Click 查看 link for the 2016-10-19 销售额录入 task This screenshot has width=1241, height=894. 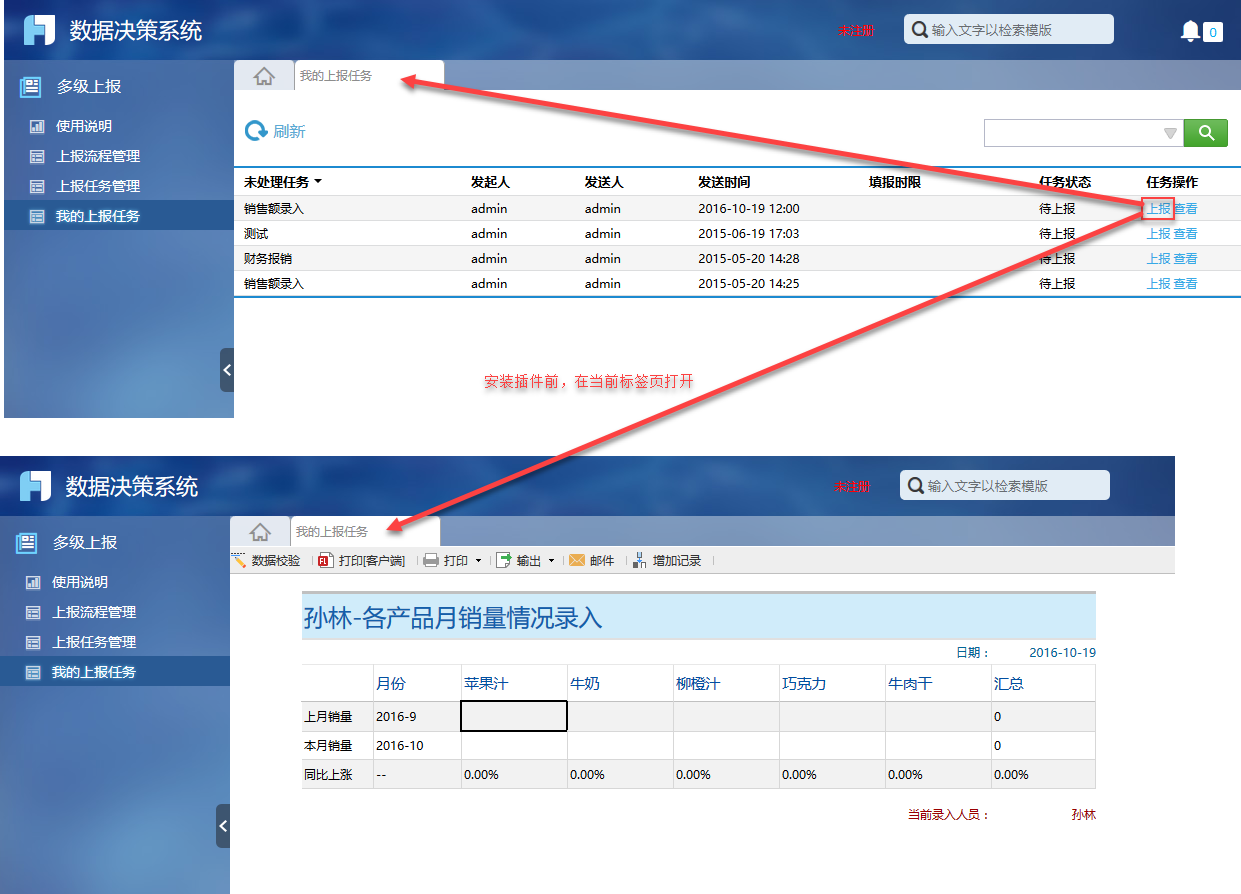tap(1185, 209)
